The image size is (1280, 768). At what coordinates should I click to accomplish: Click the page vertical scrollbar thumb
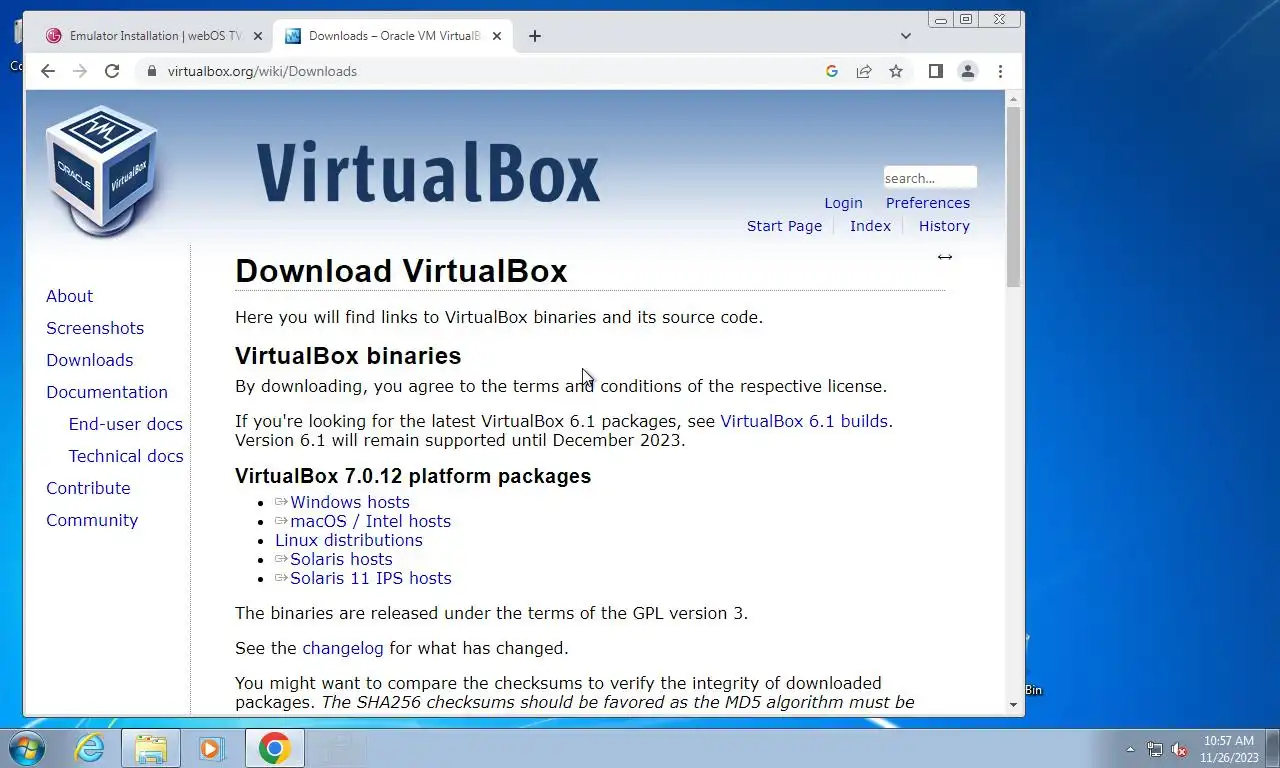(1013, 197)
